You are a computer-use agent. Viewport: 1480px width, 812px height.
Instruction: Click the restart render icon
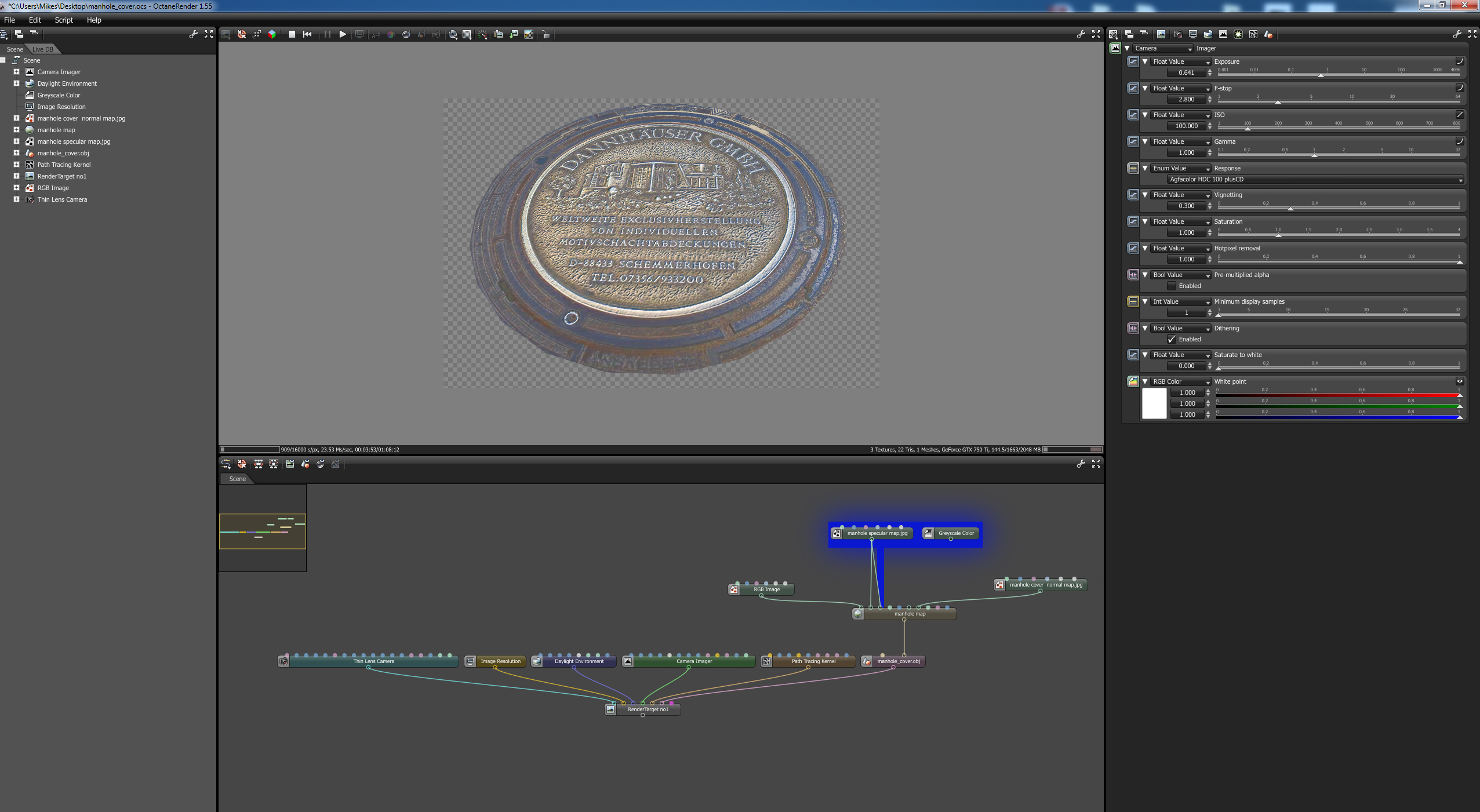pyautogui.click(x=307, y=35)
